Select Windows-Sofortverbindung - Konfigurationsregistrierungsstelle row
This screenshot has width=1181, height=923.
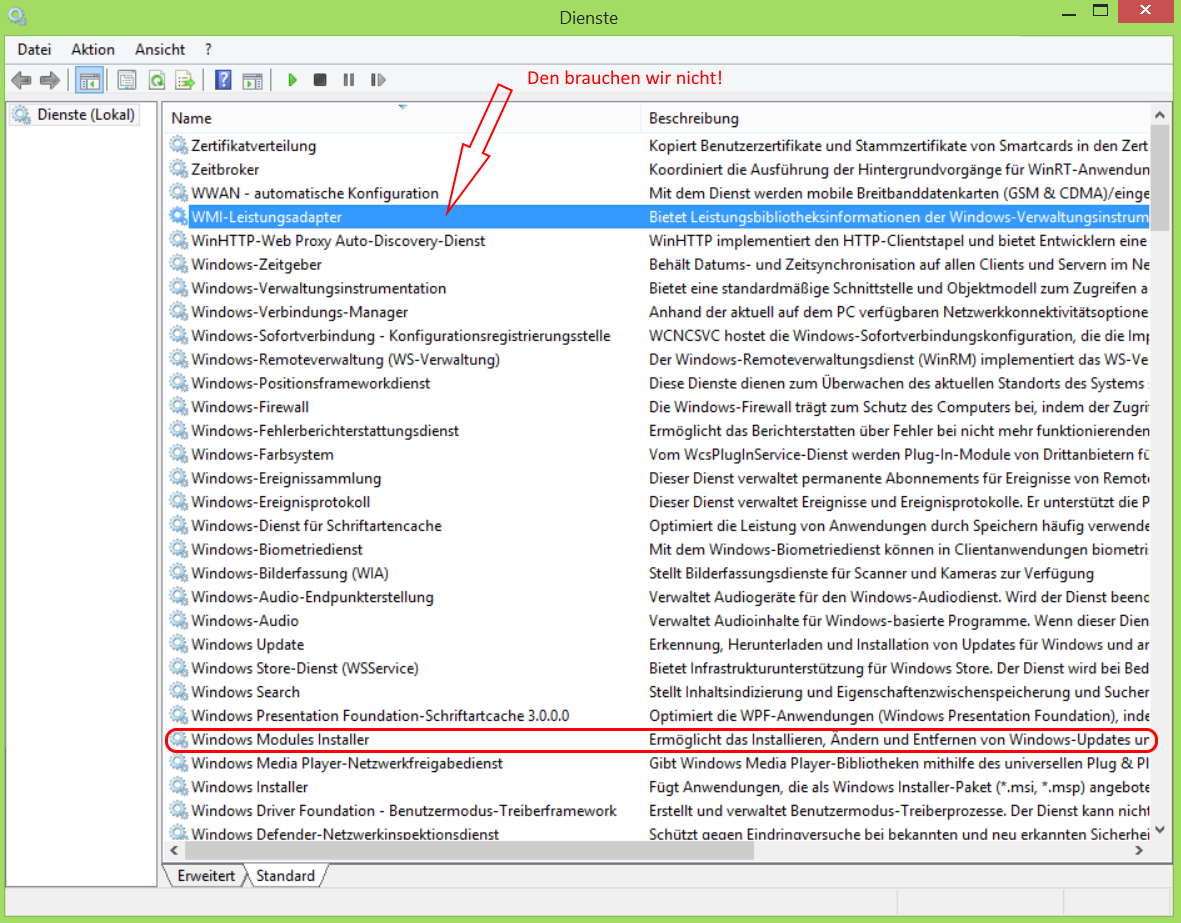(x=658, y=335)
